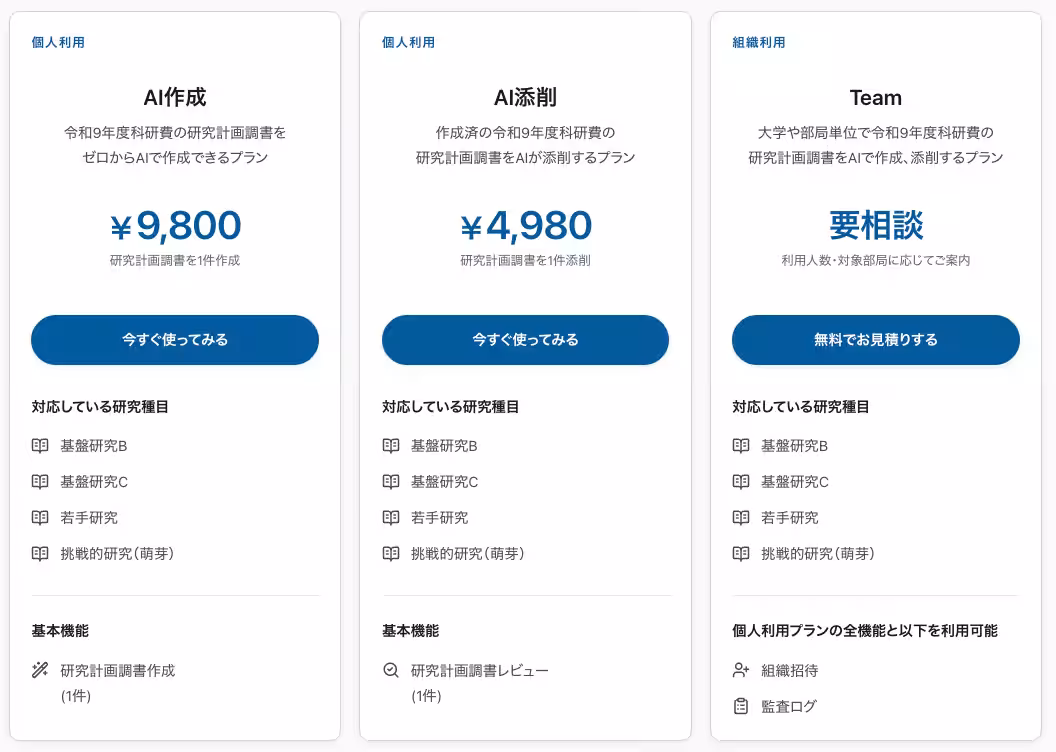The image size is (1056, 752).
Task: Click book icon next to 挑戦的研究(萌芽) in AI添削
Action: [391, 553]
